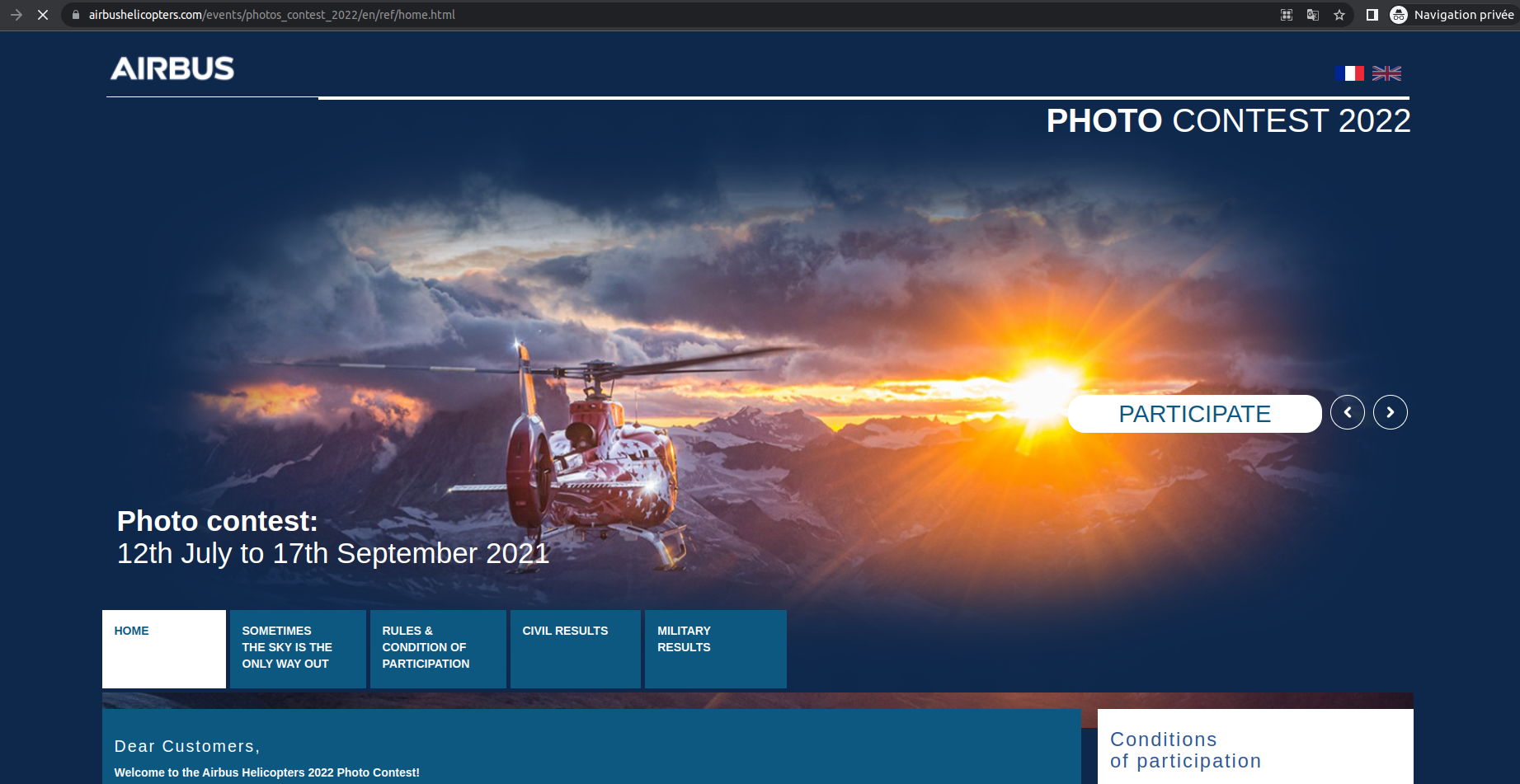Click the Dear Customers text
The height and width of the screenshot is (784, 1520).
(x=187, y=746)
